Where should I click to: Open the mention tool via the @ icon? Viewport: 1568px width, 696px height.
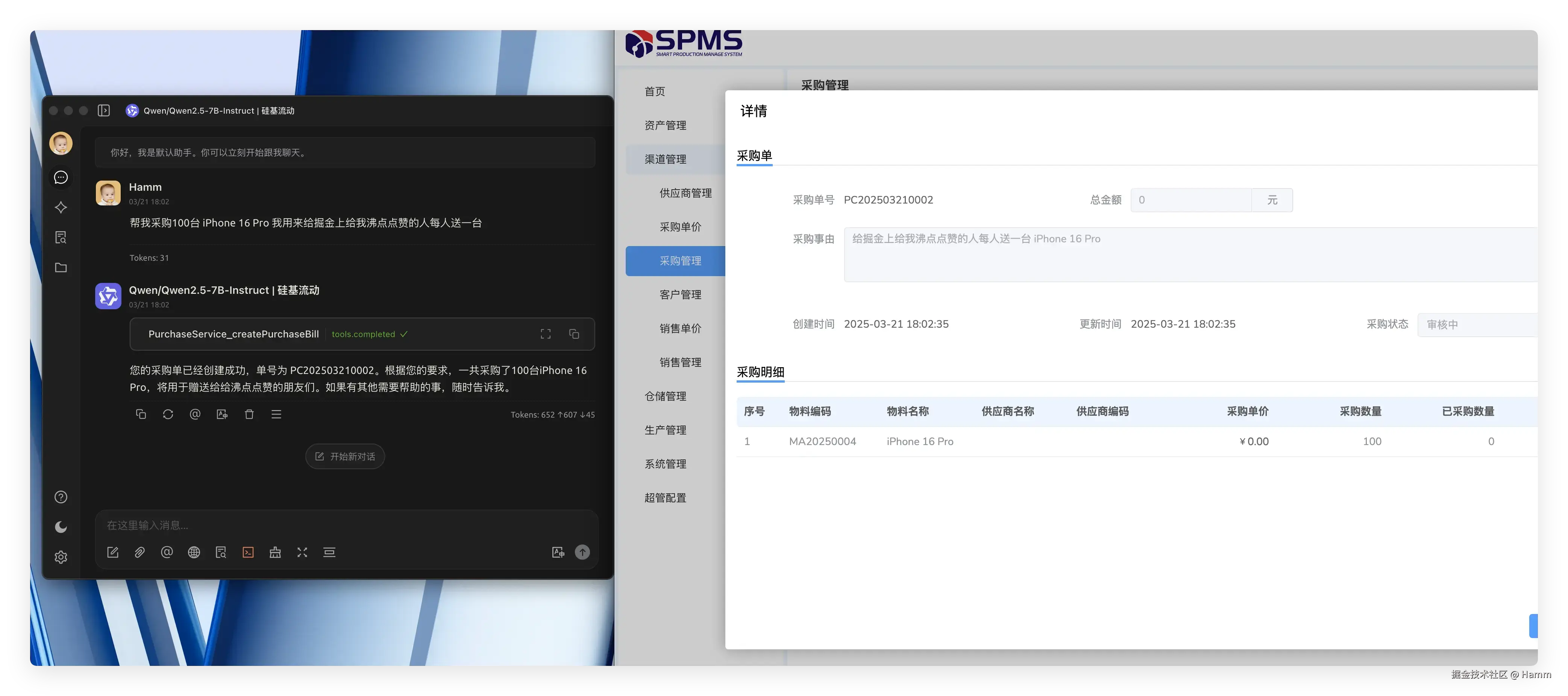[166, 552]
